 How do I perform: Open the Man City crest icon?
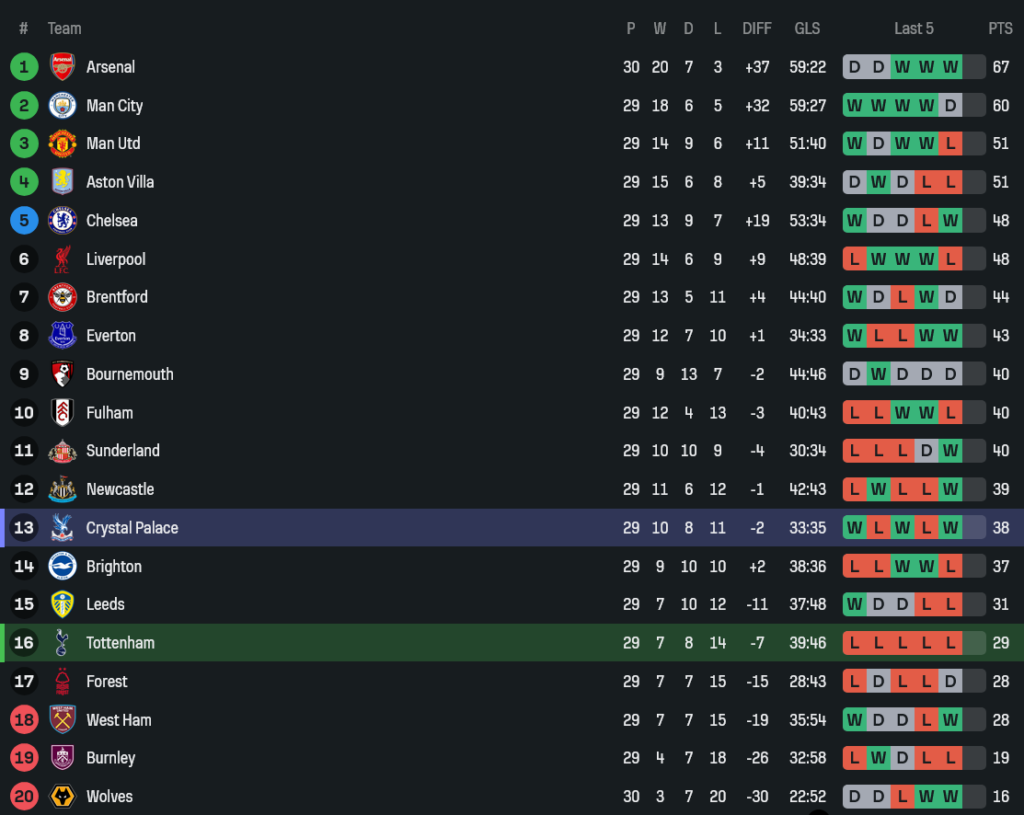(62, 105)
